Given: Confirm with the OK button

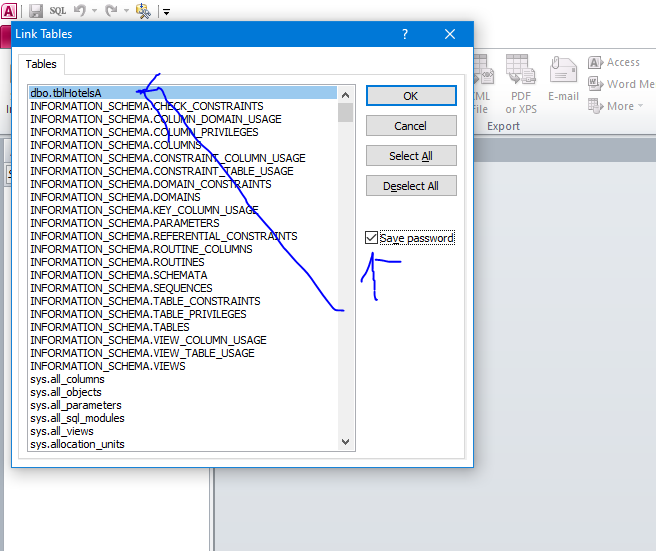Looking at the screenshot, I should coord(411,96).
